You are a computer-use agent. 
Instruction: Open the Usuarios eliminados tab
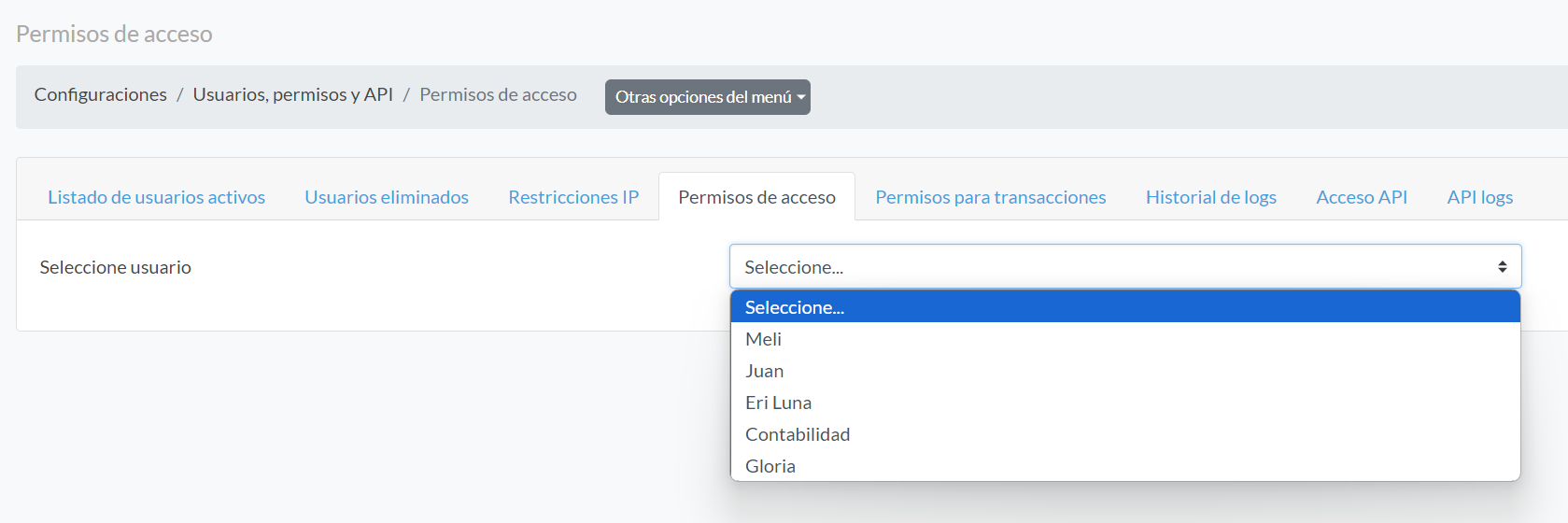click(387, 197)
